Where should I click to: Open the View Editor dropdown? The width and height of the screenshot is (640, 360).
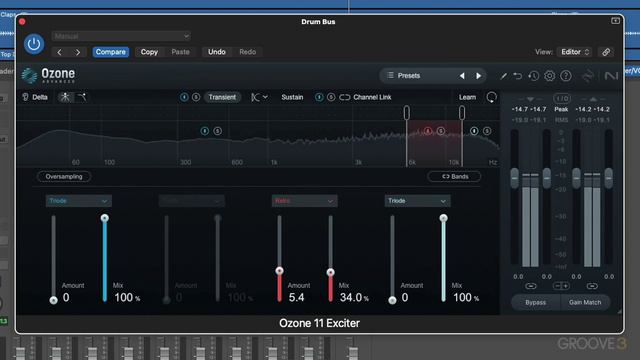point(575,52)
